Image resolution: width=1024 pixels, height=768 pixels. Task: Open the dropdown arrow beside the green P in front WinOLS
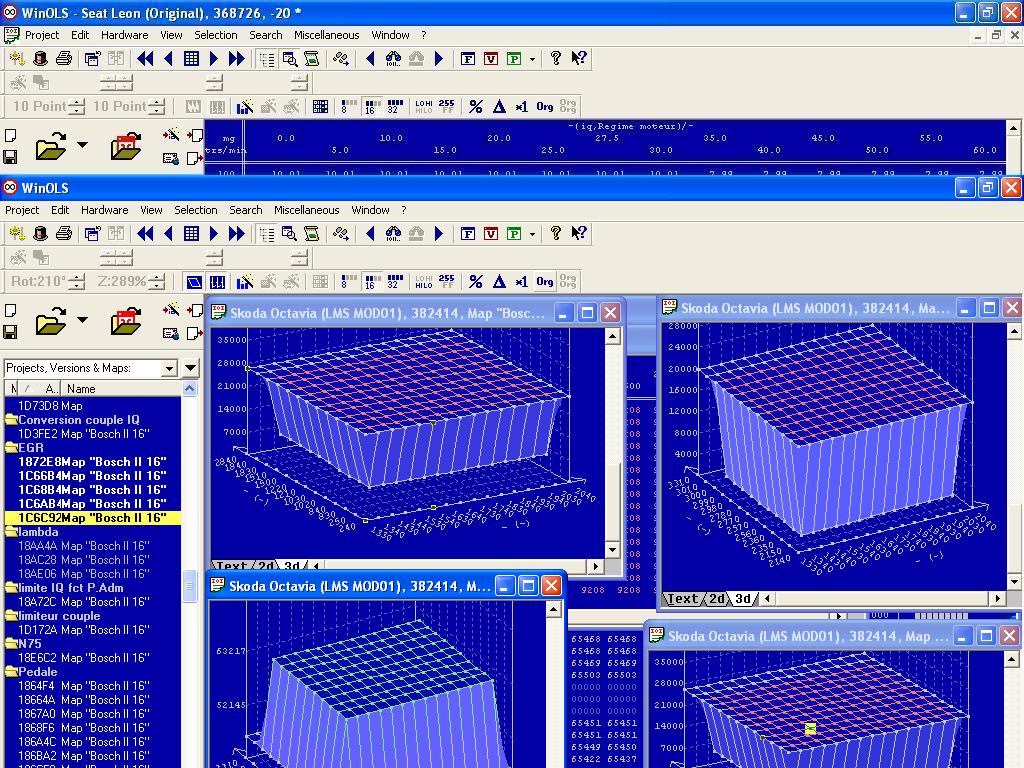point(532,234)
